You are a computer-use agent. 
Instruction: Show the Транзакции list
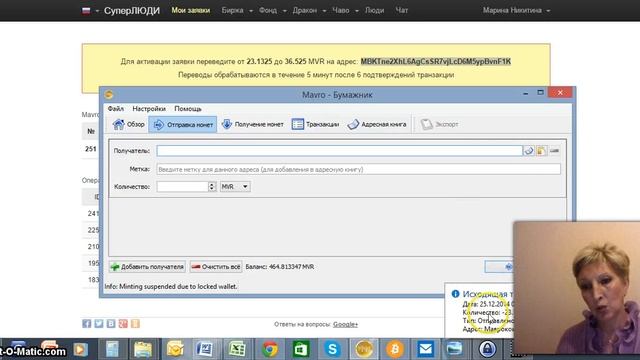pyautogui.click(x=315, y=124)
